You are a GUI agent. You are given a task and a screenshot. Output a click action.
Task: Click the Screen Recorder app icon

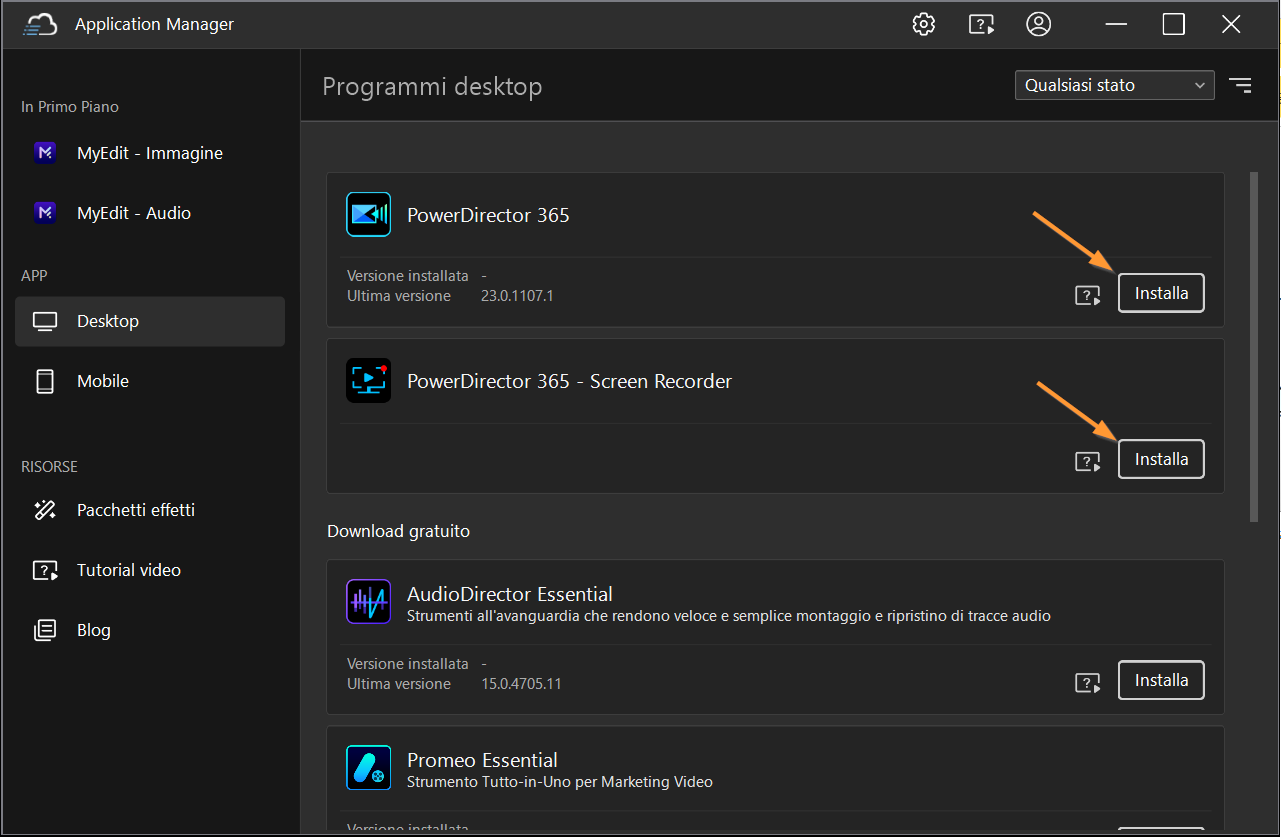point(368,380)
